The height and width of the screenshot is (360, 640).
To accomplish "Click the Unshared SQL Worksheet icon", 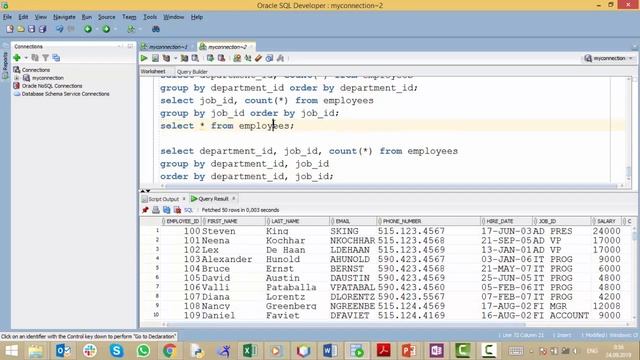I will (x=237, y=58).
